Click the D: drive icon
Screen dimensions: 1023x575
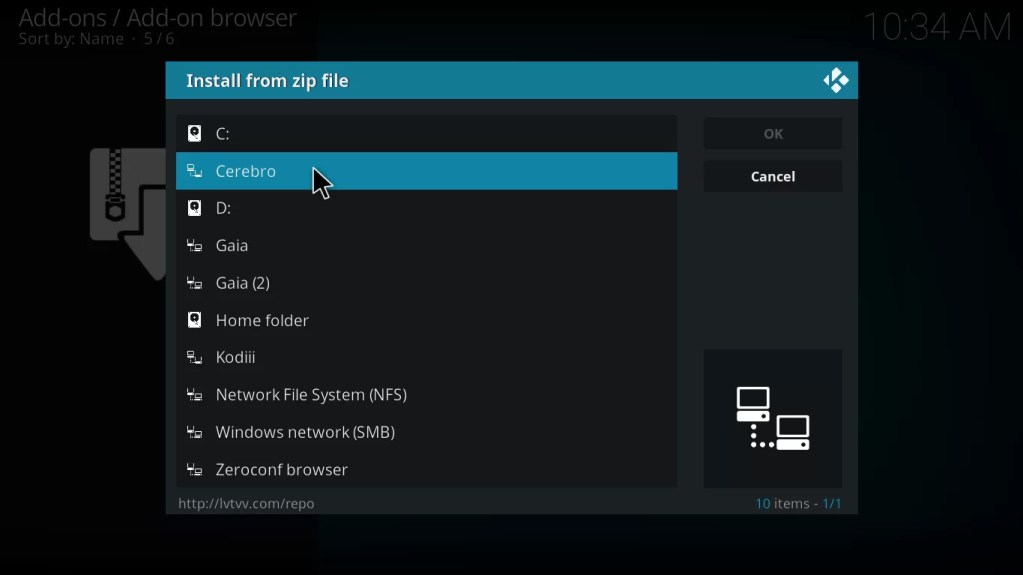[x=194, y=208]
